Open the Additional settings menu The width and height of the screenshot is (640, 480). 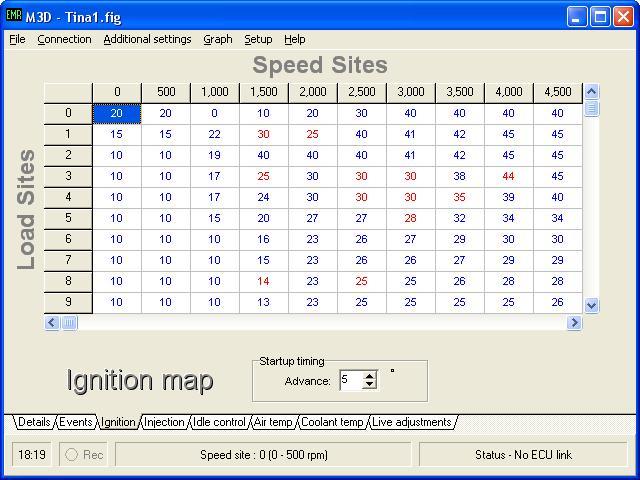pyautogui.click(x=147, y=39)
